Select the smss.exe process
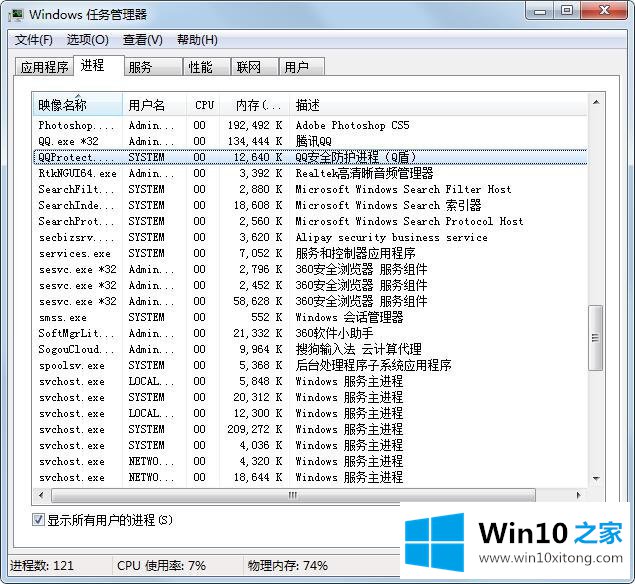 point(310,317)
